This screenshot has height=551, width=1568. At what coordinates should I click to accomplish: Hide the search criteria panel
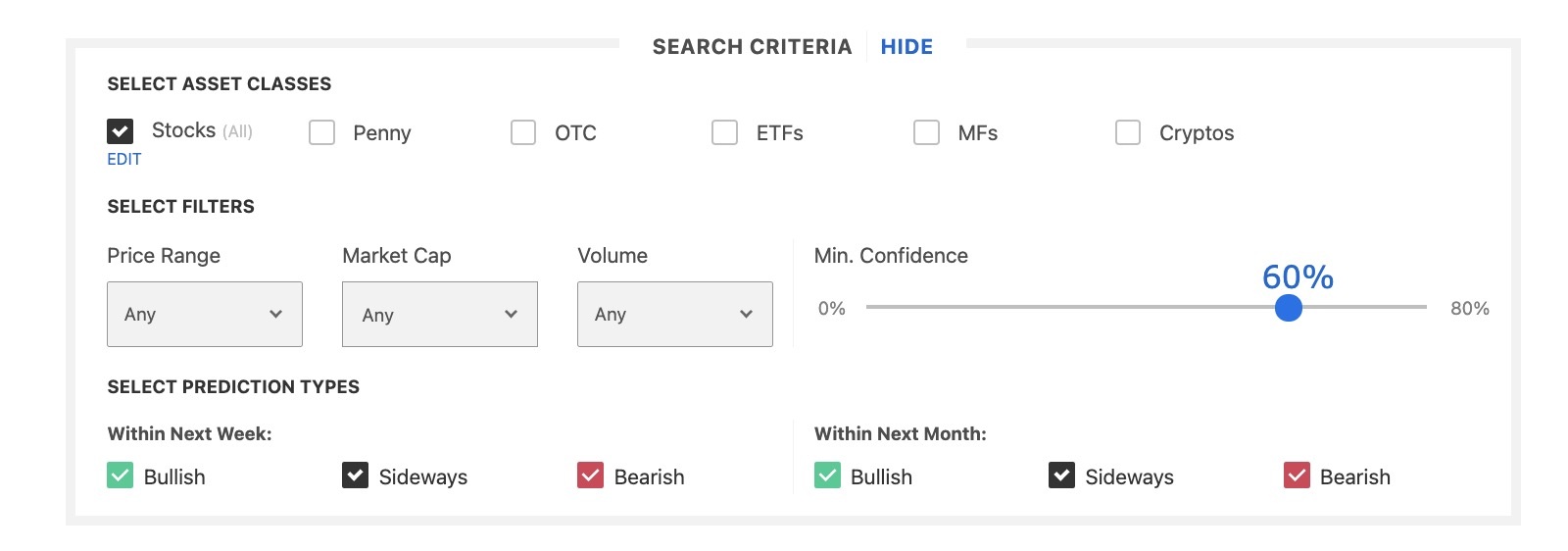coord(906,47)
